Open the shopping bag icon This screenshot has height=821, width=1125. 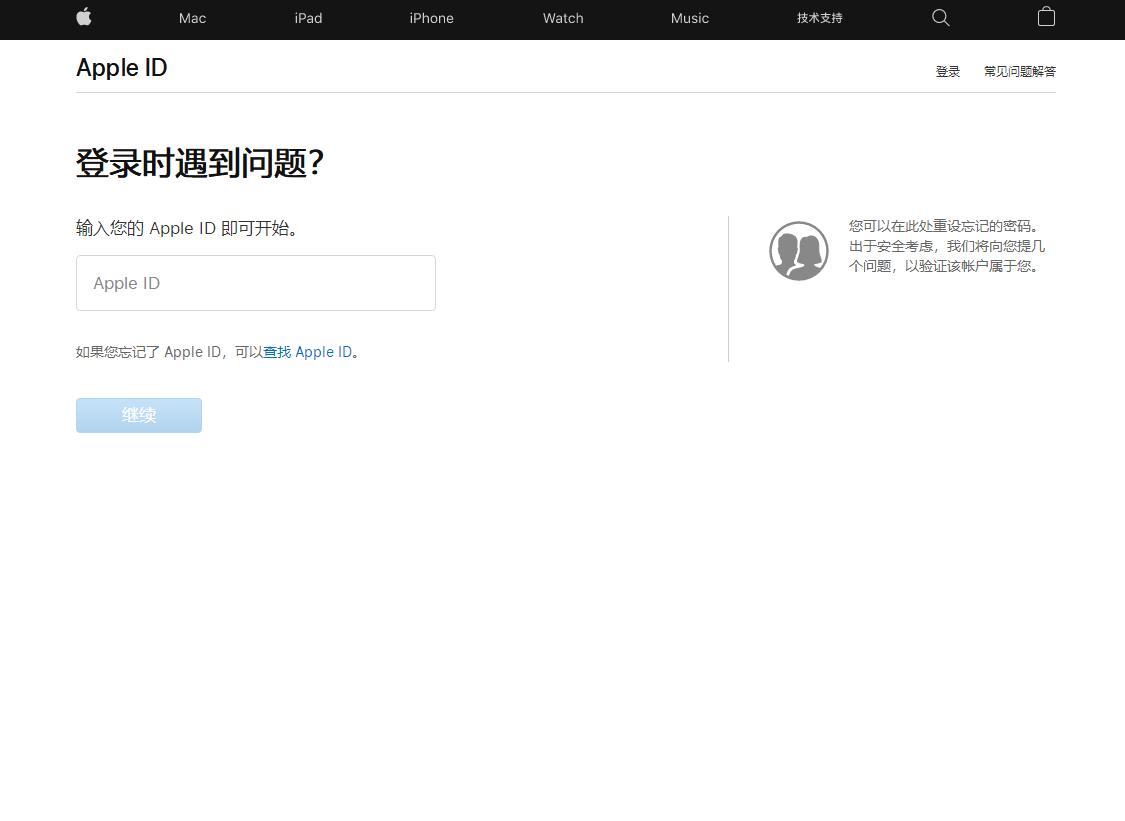click(1046, 17)
